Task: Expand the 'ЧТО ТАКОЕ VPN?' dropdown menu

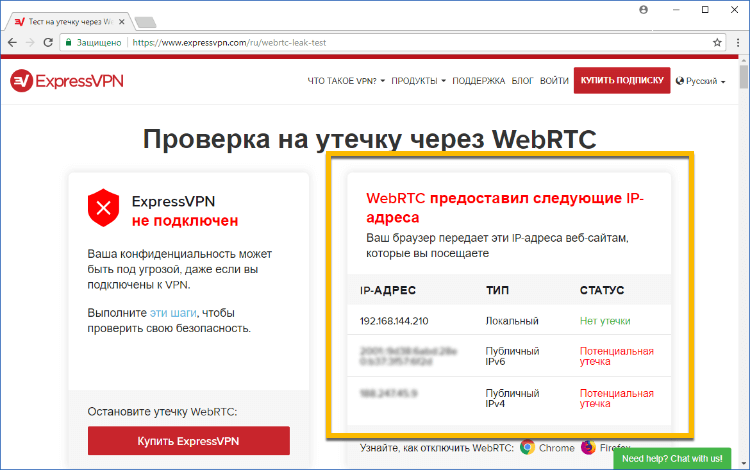Action: click(x=346, y=81)
